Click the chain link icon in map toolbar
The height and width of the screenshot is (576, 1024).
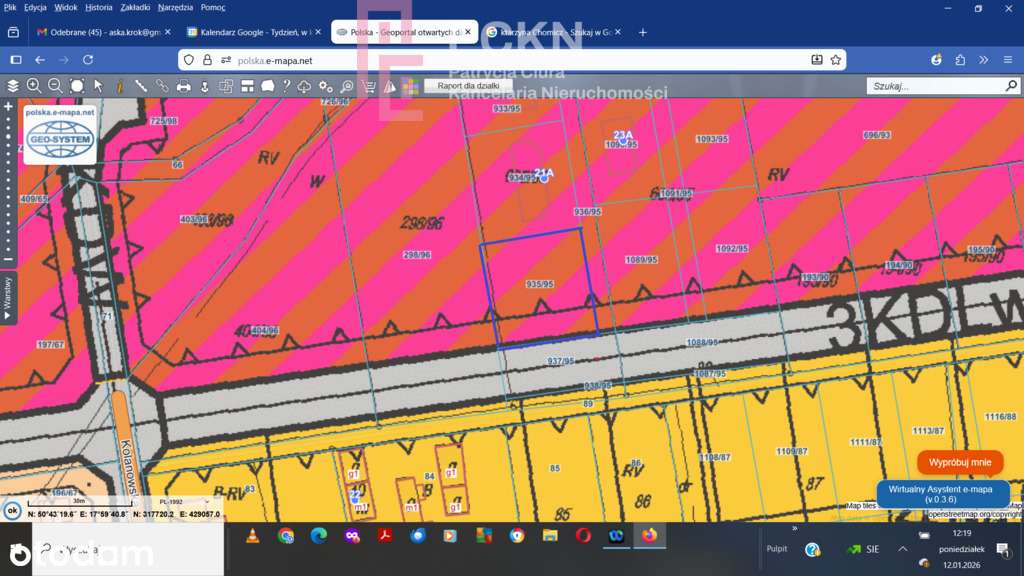point(162,86)
